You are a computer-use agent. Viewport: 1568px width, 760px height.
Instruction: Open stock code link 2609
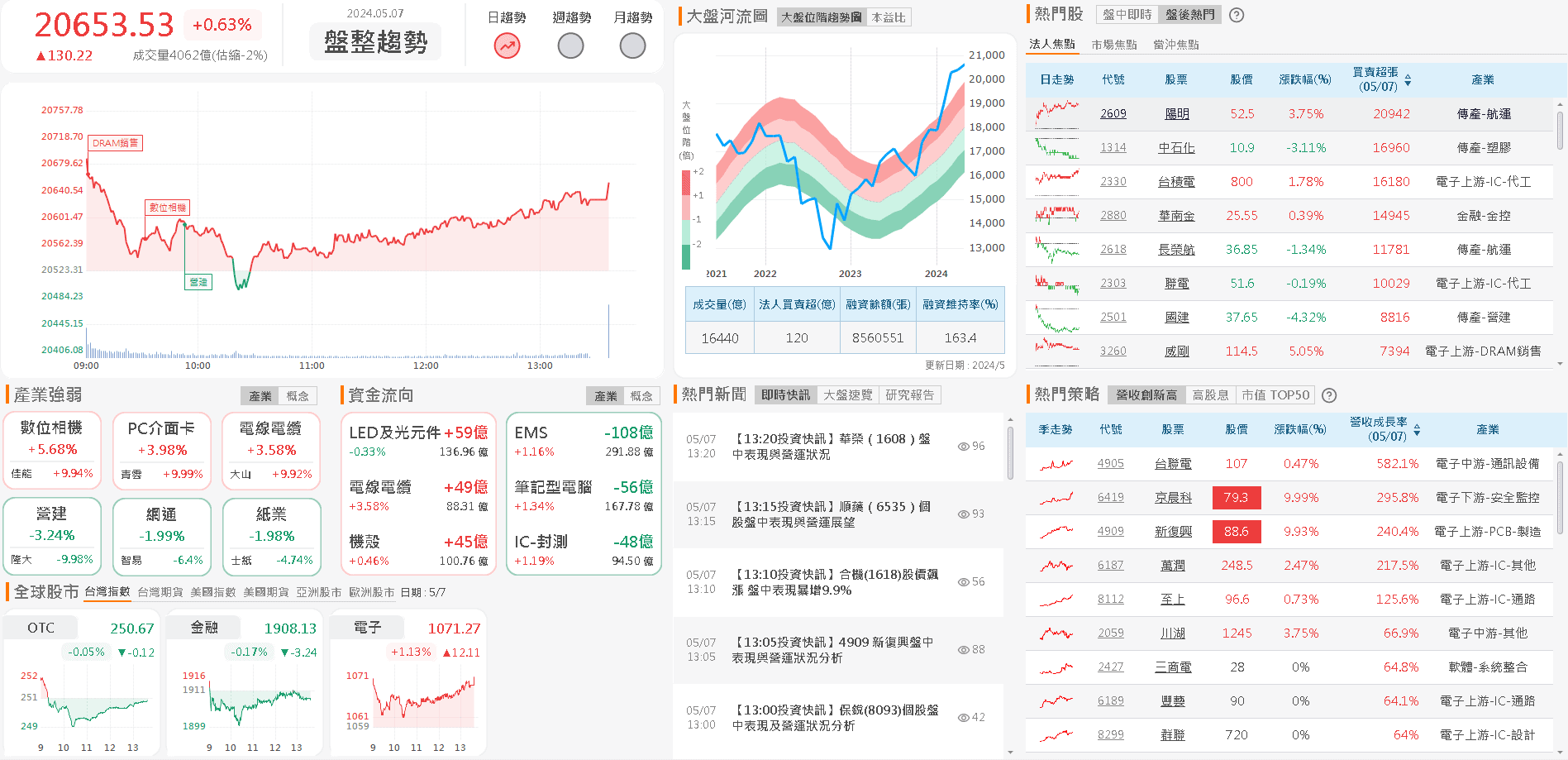[1113, 113]
